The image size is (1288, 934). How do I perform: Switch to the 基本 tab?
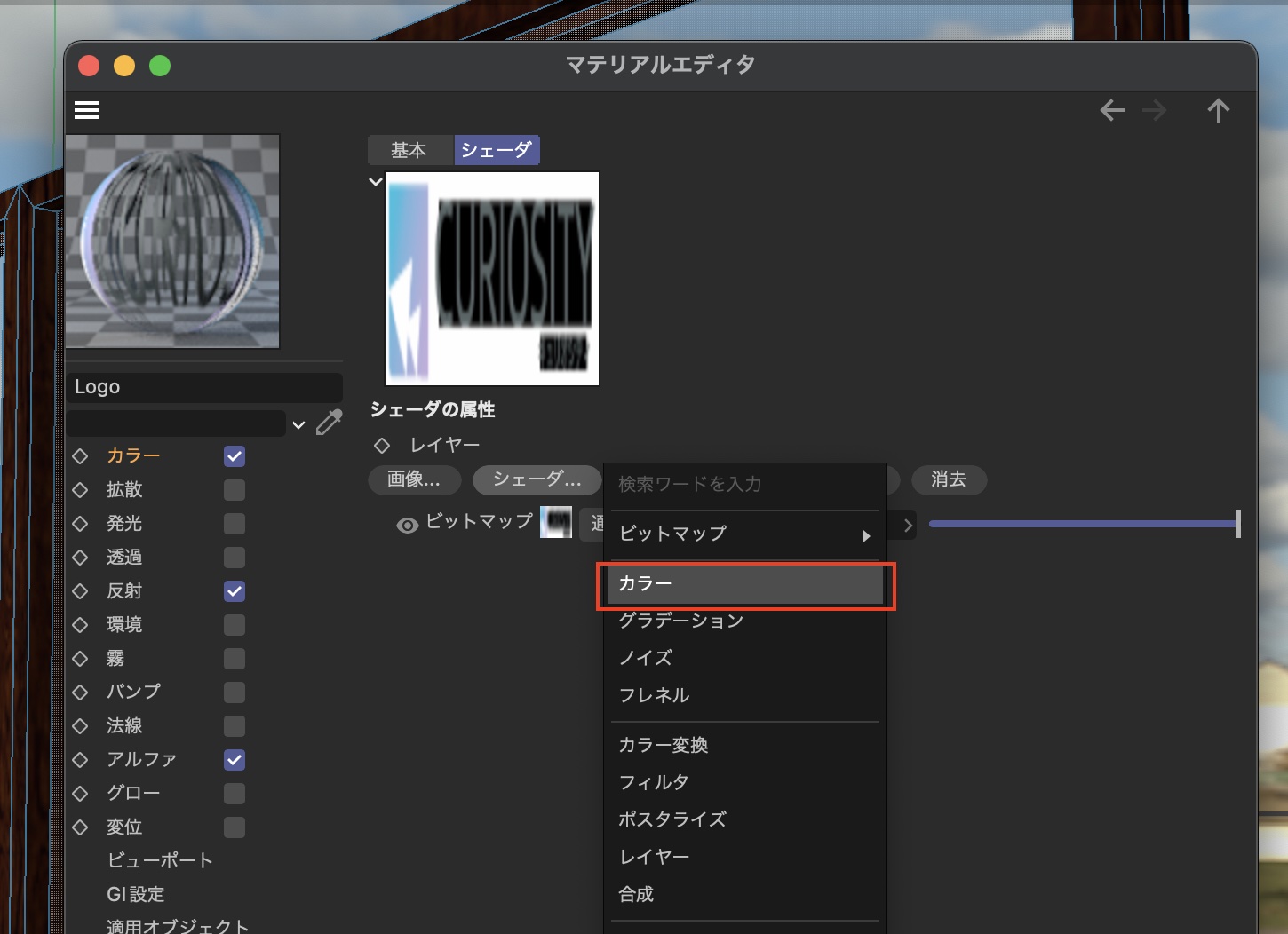tap(409, 151)
